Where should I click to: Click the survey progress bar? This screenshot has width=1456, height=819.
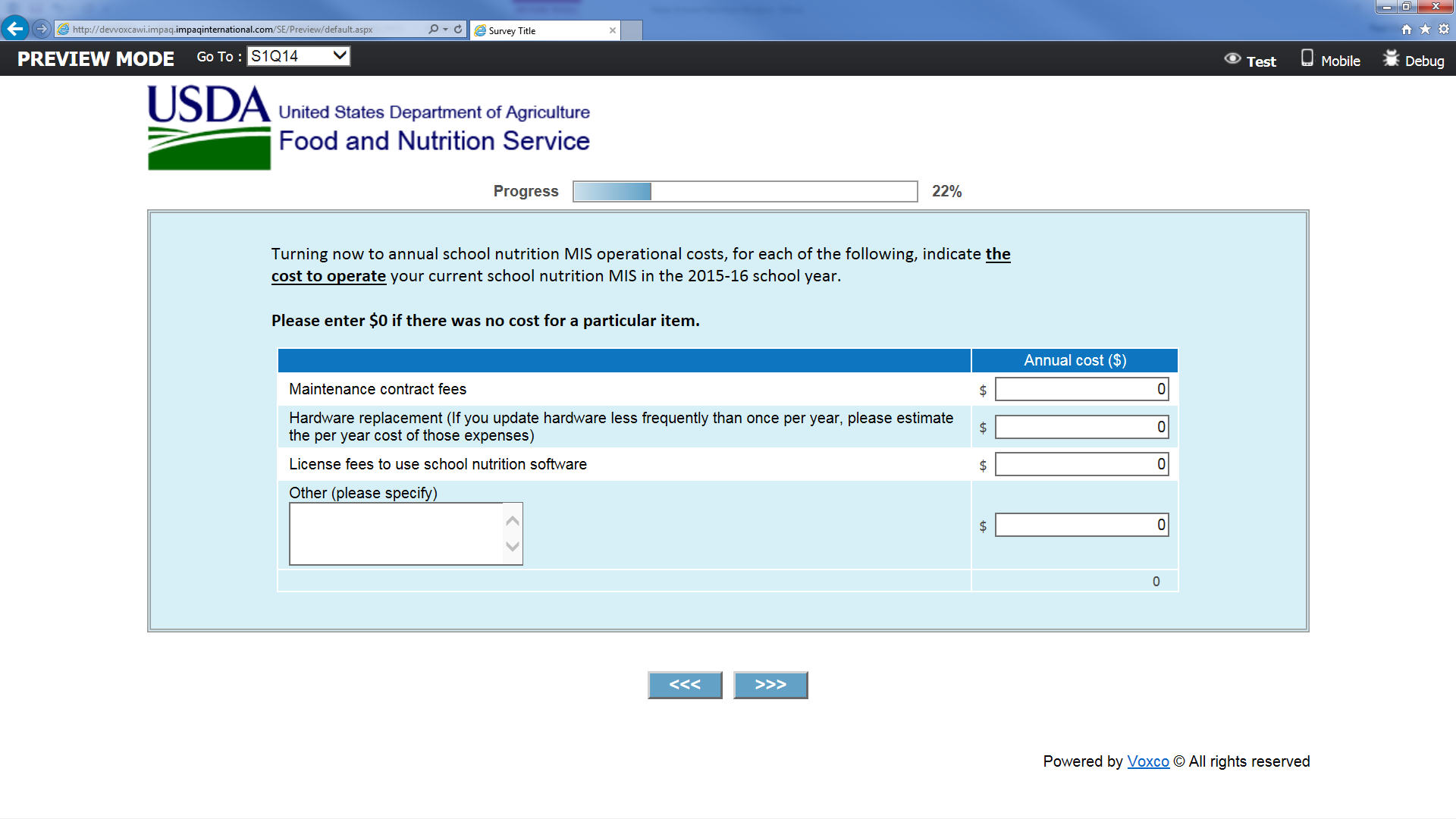tap(745, 191)
